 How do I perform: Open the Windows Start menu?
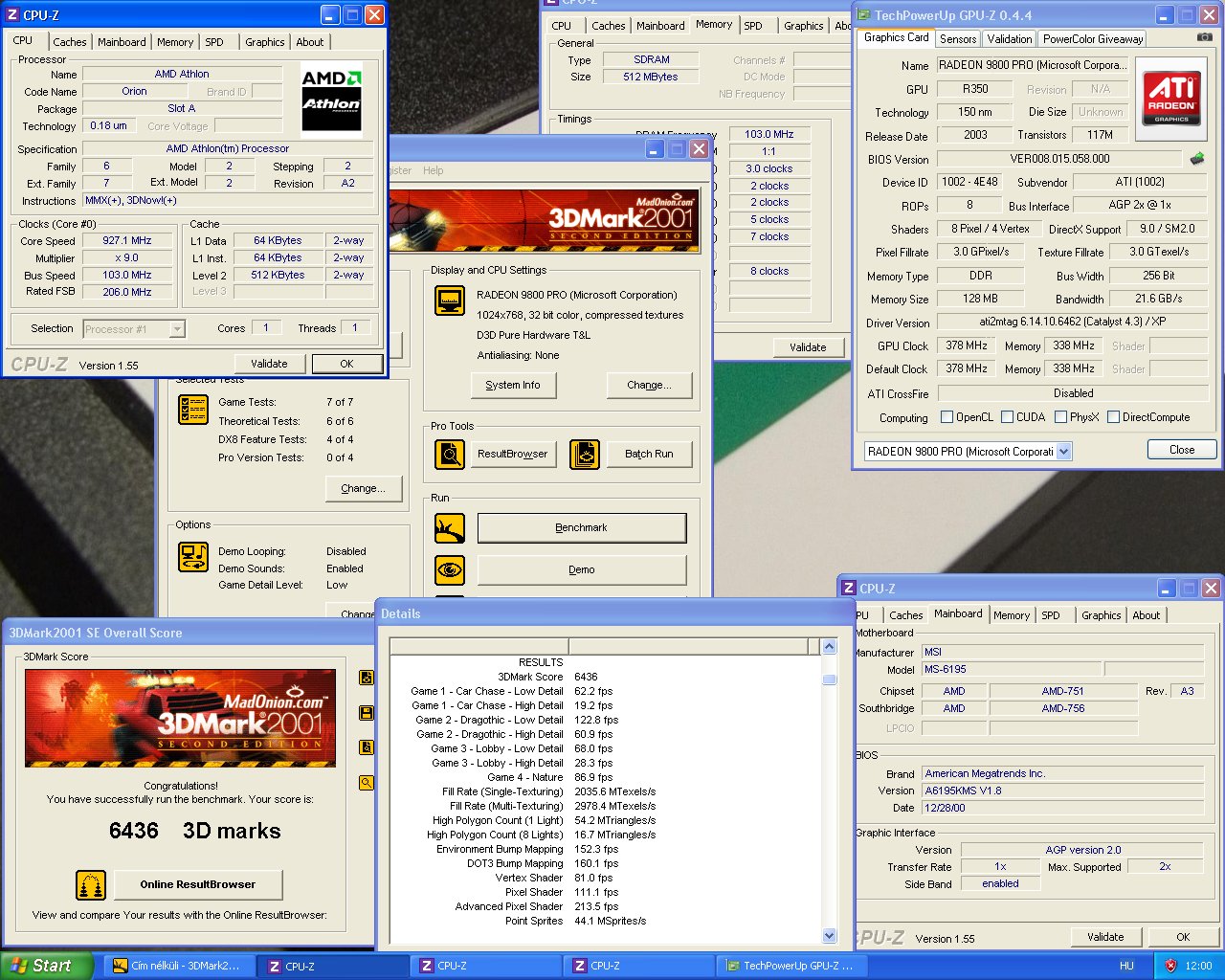coord(46,966)
